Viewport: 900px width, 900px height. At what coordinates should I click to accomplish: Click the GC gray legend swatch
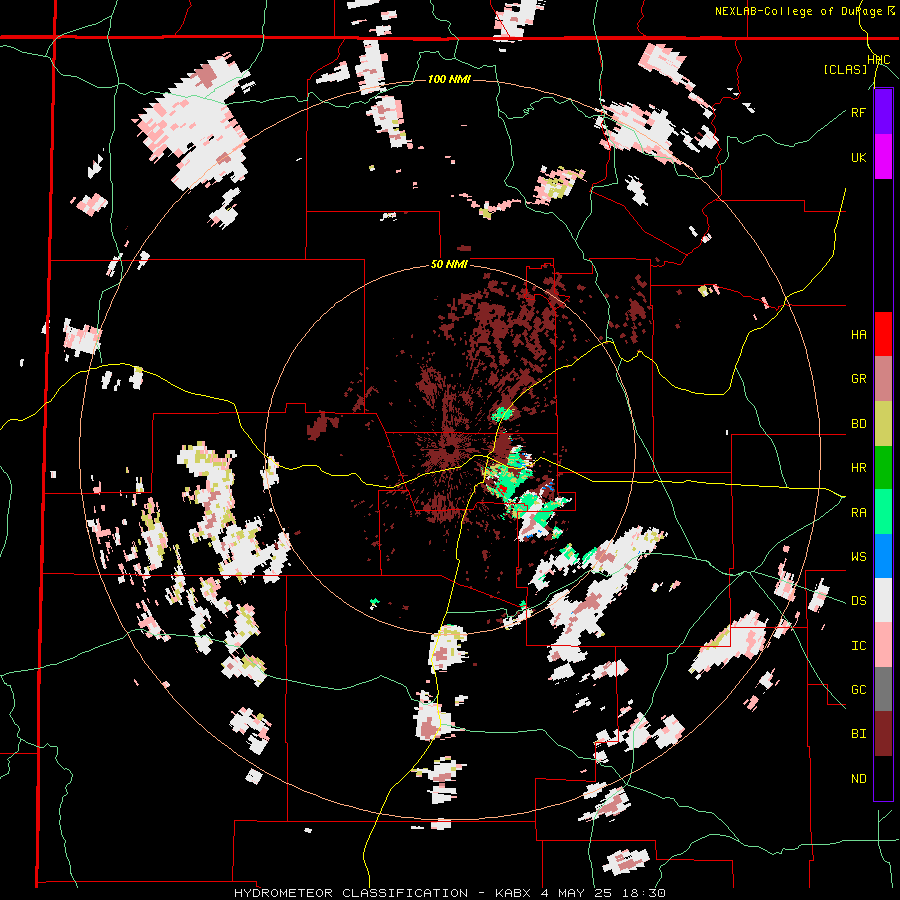point(883,689)
